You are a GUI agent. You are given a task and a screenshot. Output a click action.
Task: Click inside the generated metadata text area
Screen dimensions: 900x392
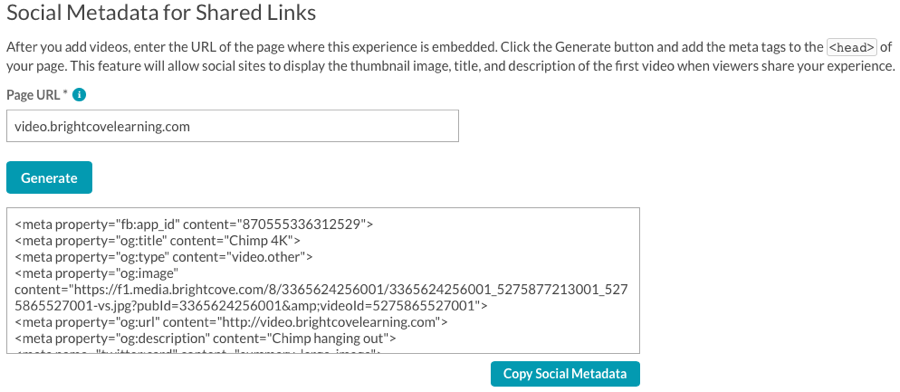(323, 281)
